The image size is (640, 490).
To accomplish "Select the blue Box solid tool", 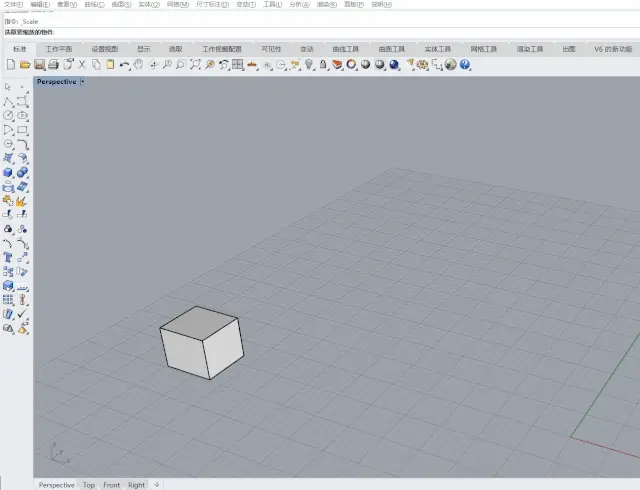I will coord(8,172).
